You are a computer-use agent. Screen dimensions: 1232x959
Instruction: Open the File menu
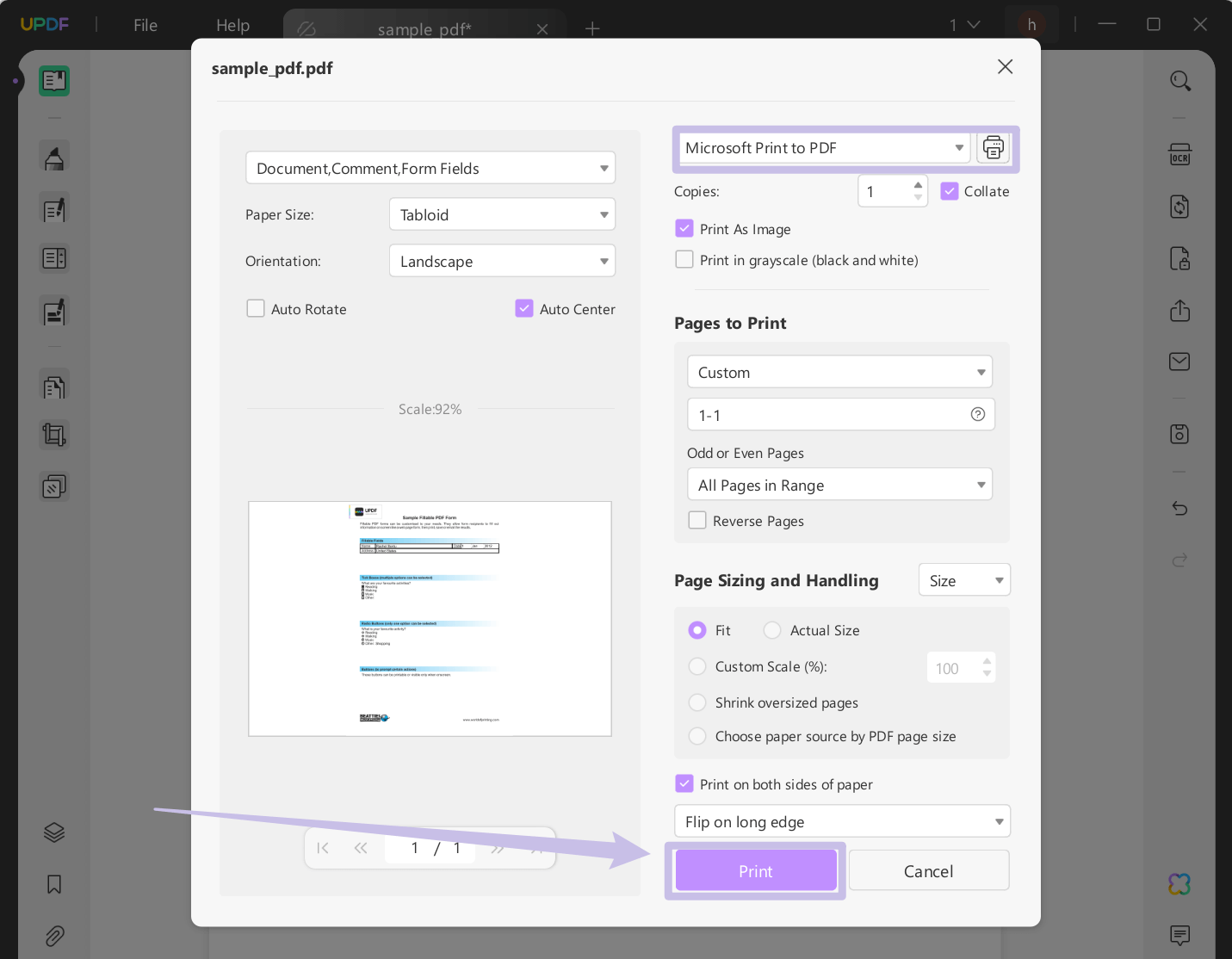(145, 25)
